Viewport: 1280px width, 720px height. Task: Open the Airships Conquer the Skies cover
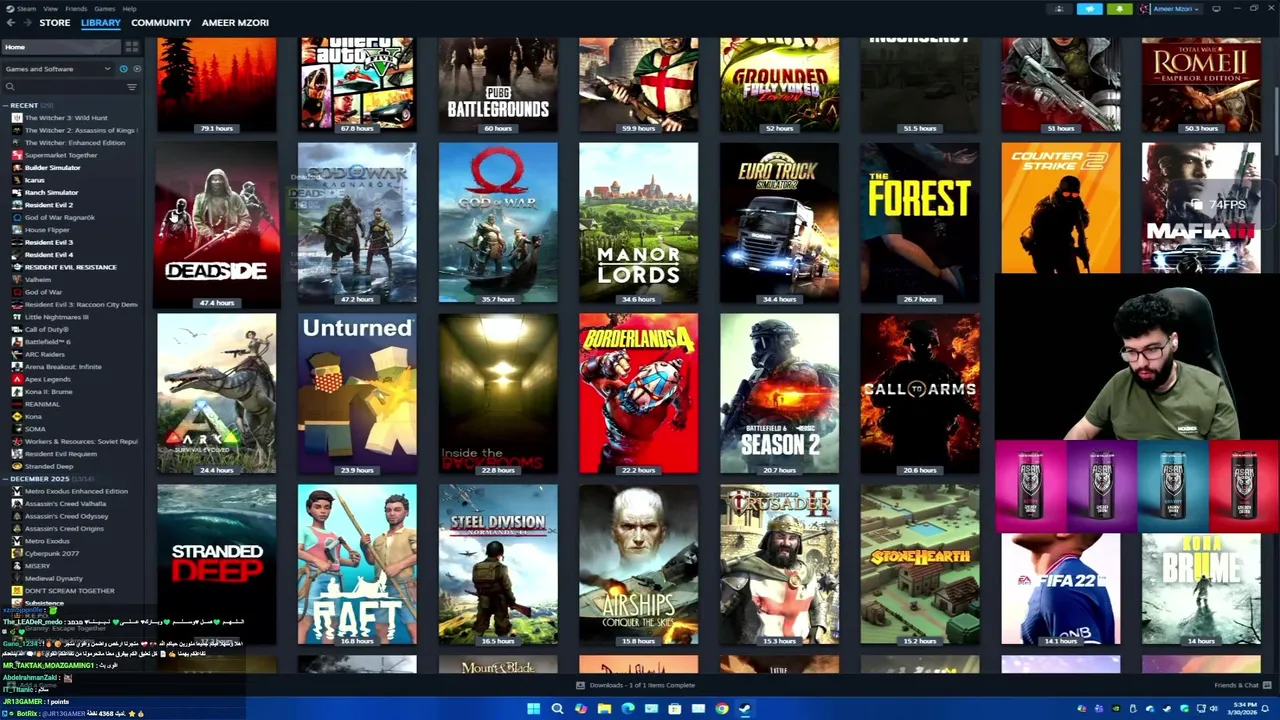pos(638,564)
